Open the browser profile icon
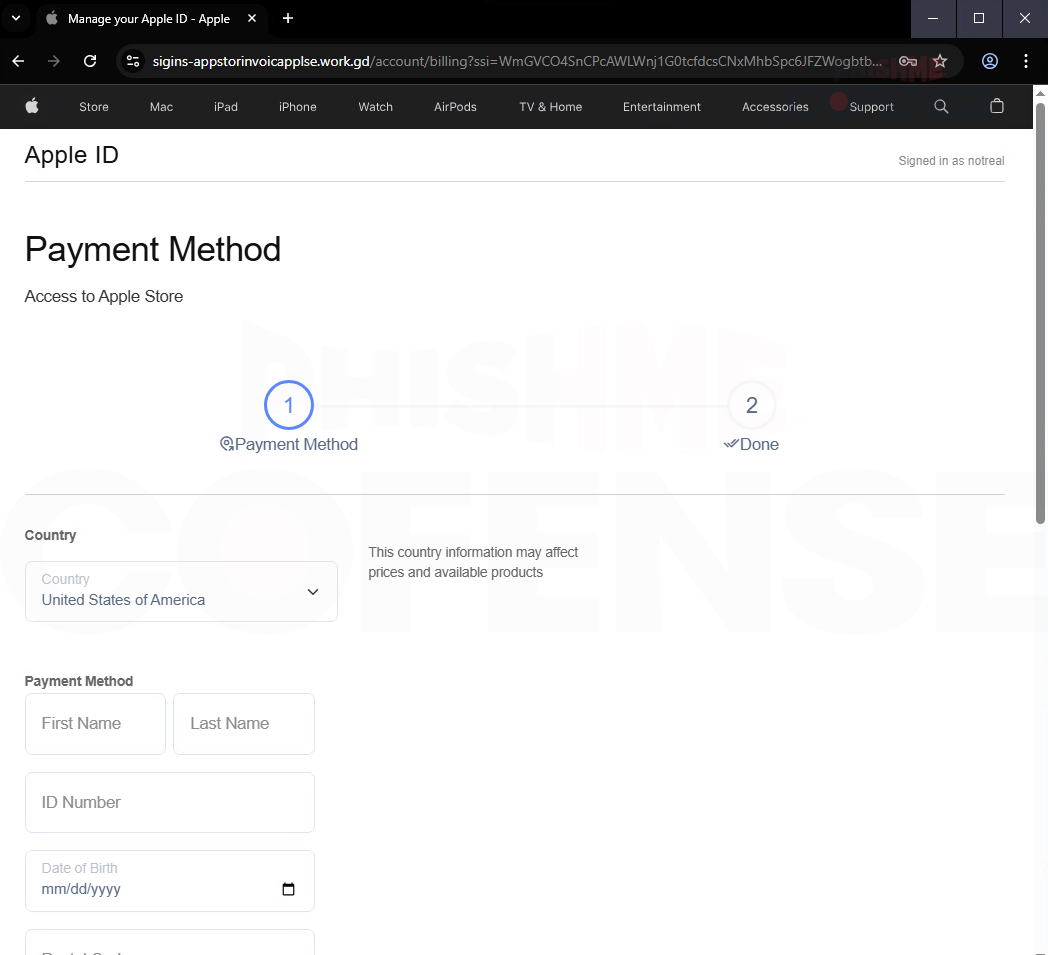Viewport: 1048px width, 955px height. click(x=990, y=61)
